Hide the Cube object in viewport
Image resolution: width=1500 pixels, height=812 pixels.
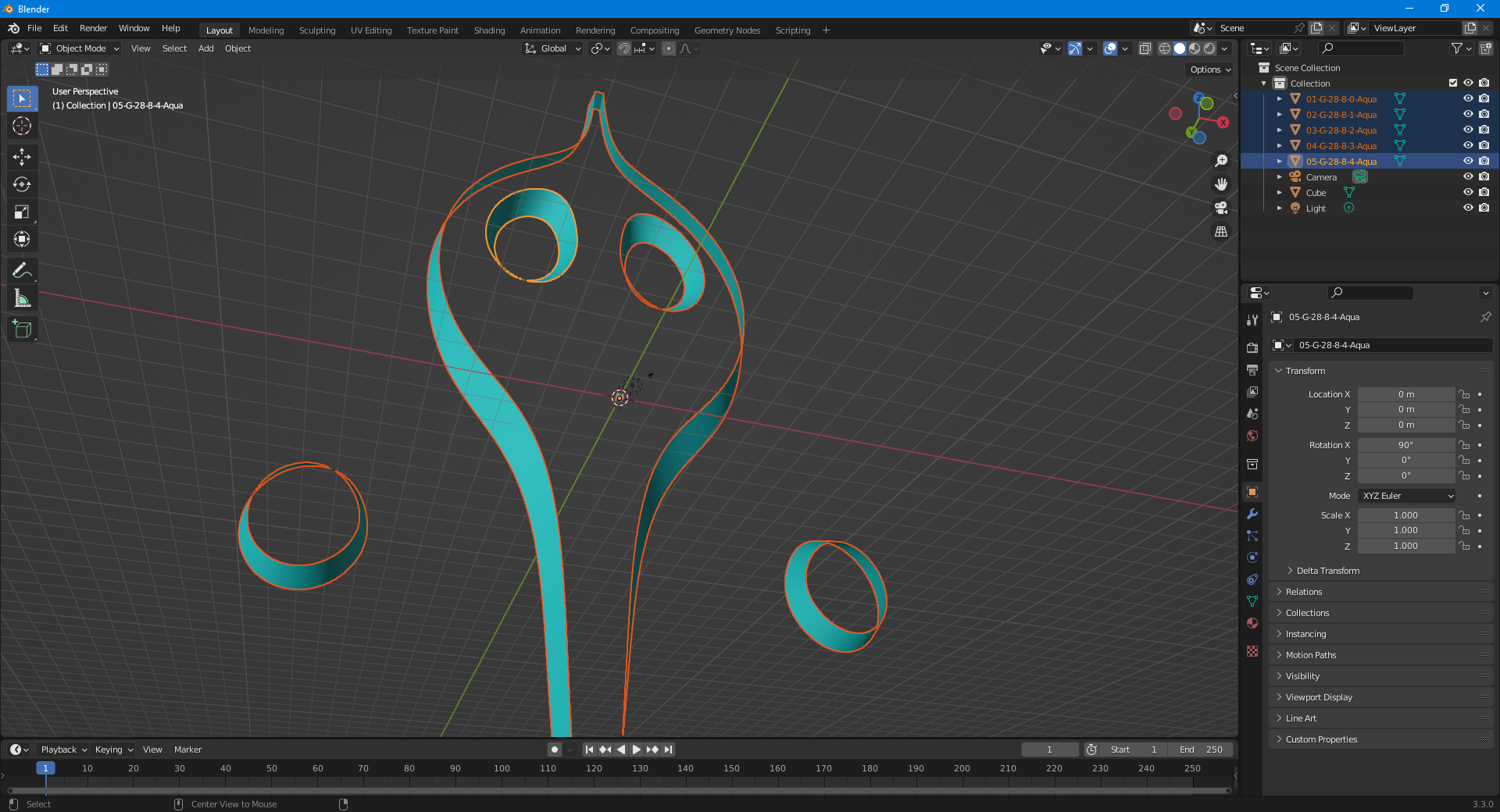(1468, 192)
